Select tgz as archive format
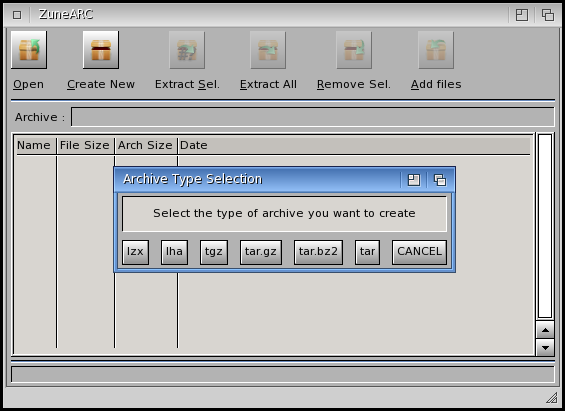The width and height of the screenshot is (565, 411). click(214, 252)
